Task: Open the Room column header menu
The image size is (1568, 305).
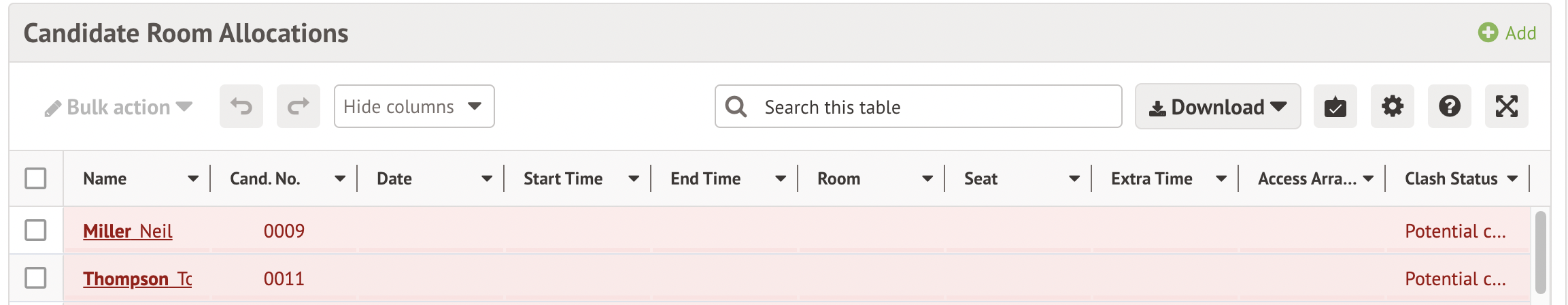Action: 927,178
